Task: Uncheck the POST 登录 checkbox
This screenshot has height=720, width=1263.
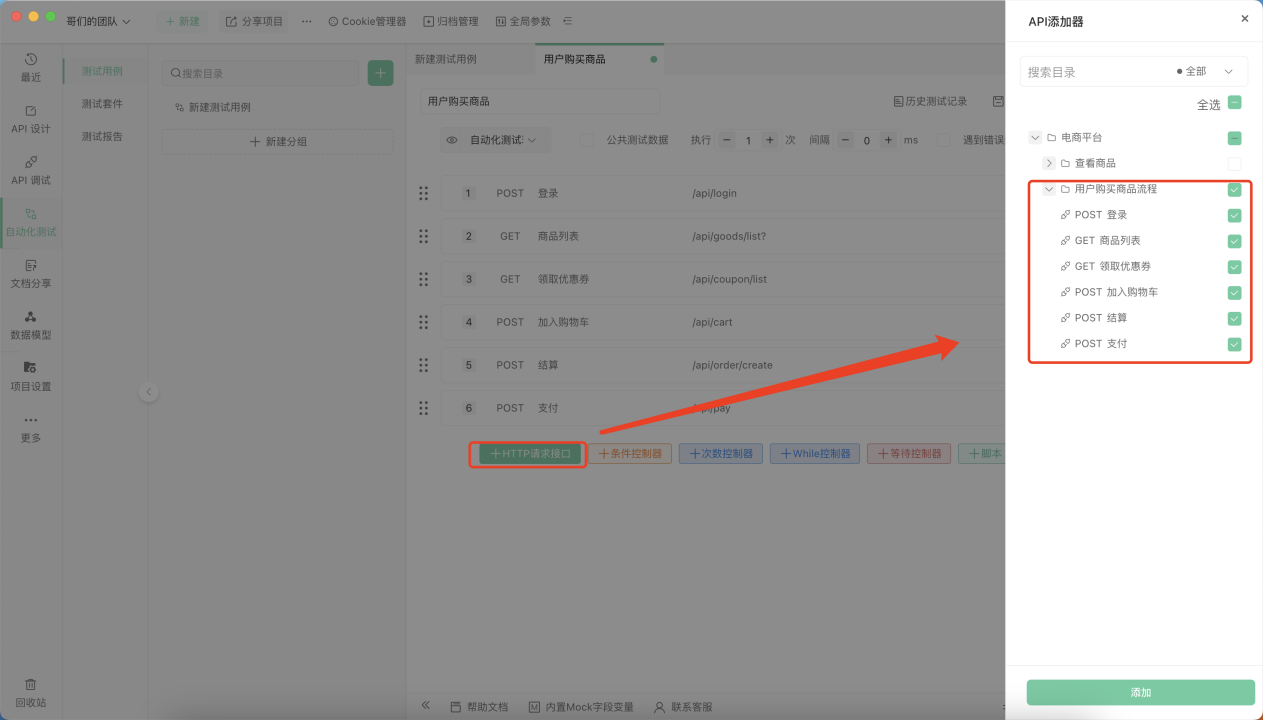Action: pos(1235,216)
